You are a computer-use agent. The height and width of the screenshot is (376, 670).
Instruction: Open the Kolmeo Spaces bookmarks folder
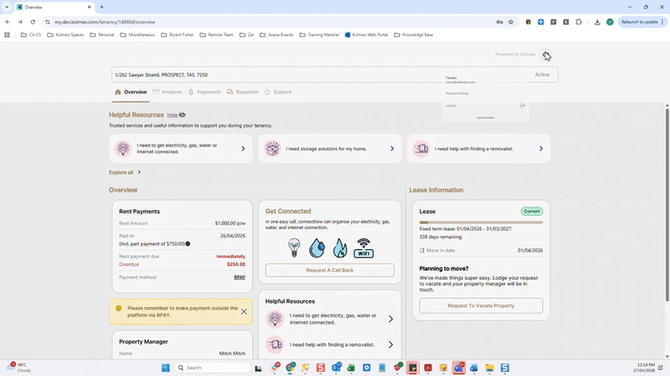tap(65, 35)
